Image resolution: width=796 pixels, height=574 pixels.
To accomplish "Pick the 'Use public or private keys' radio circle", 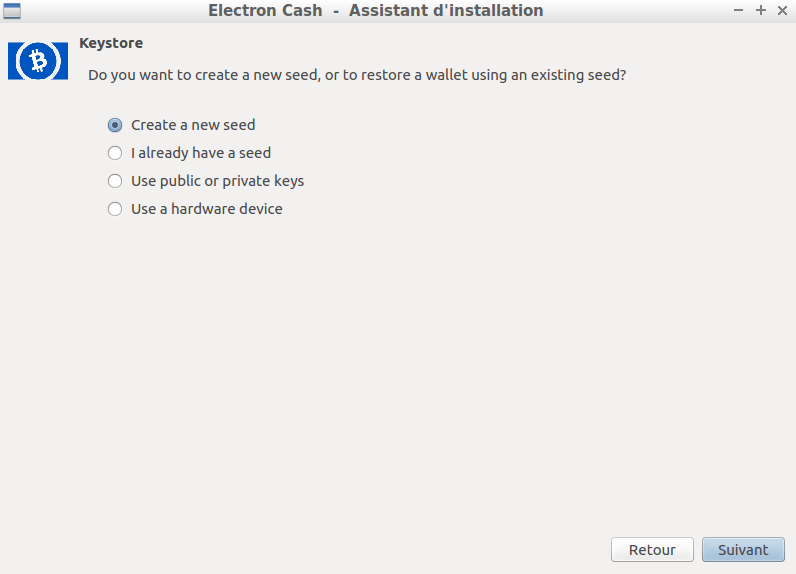I will tap(115, 181).
